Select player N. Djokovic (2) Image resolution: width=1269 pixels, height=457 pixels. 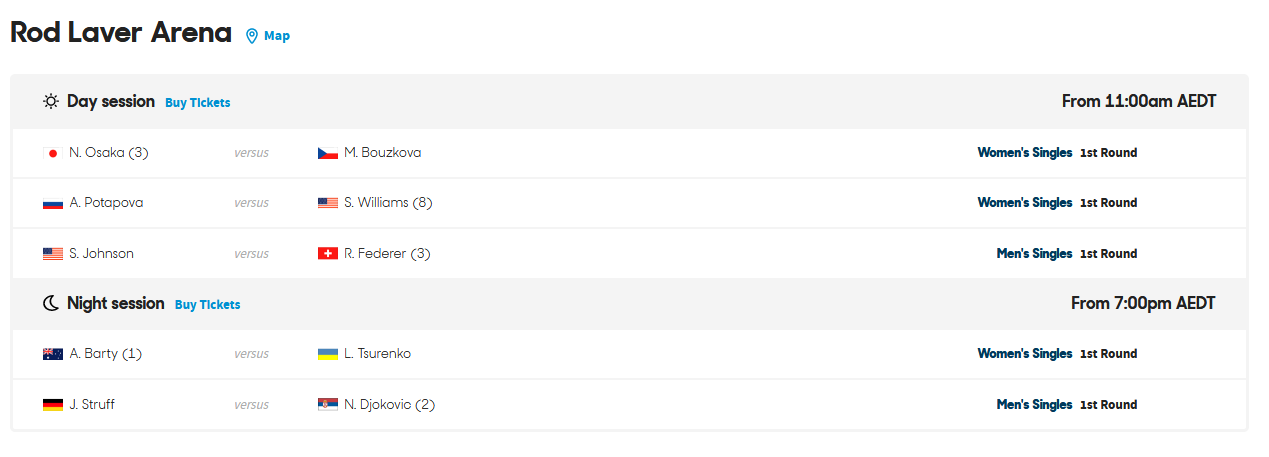pyautogui.click(x=390, y=405)
